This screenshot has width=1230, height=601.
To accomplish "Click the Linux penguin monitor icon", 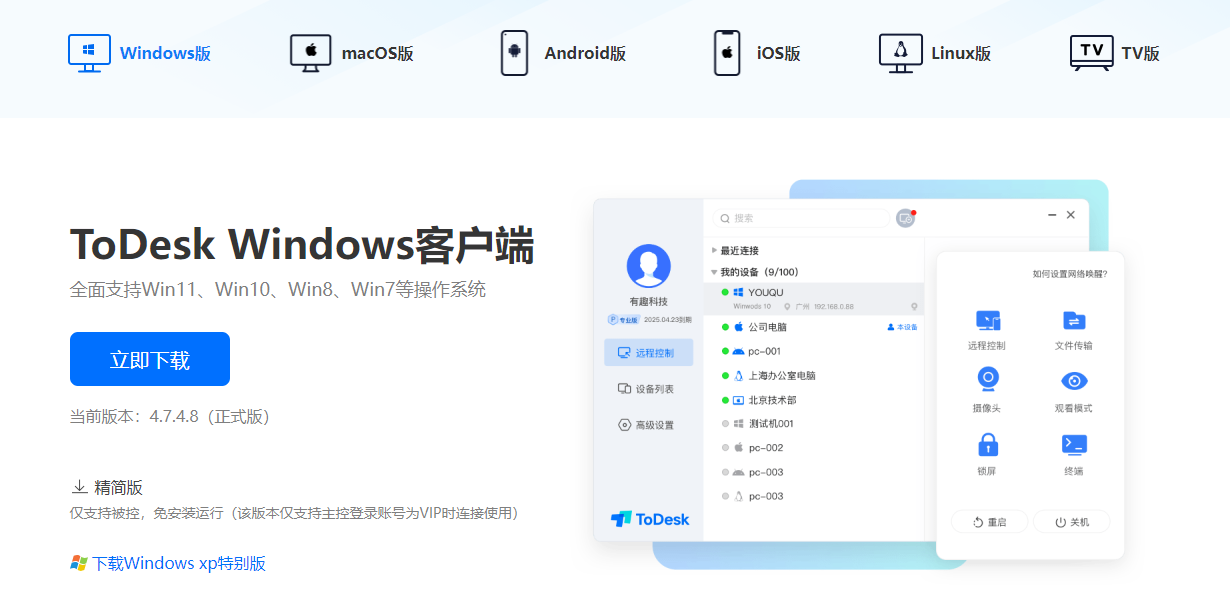I will point(900,53).
